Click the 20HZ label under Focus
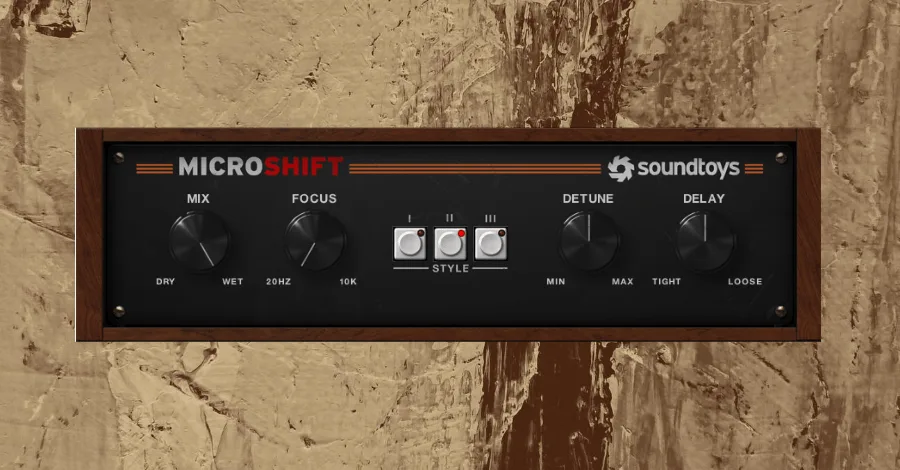 [278, 281]
